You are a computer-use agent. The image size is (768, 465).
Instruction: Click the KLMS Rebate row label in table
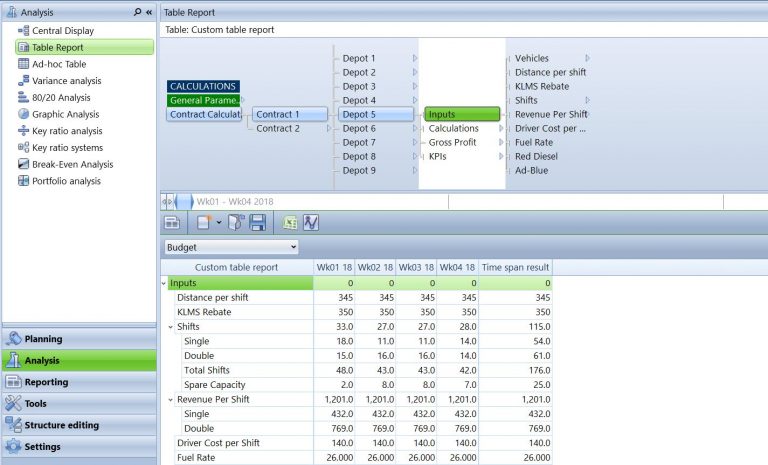(x=204, y=312)
